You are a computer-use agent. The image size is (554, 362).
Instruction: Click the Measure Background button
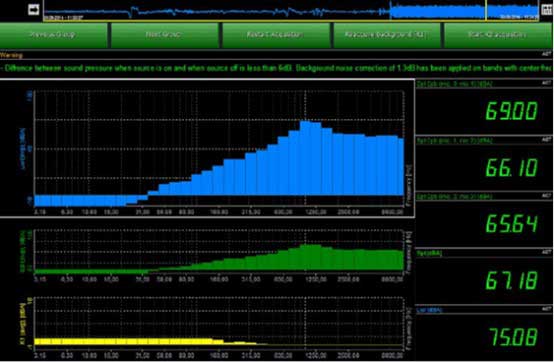point(387,35)
